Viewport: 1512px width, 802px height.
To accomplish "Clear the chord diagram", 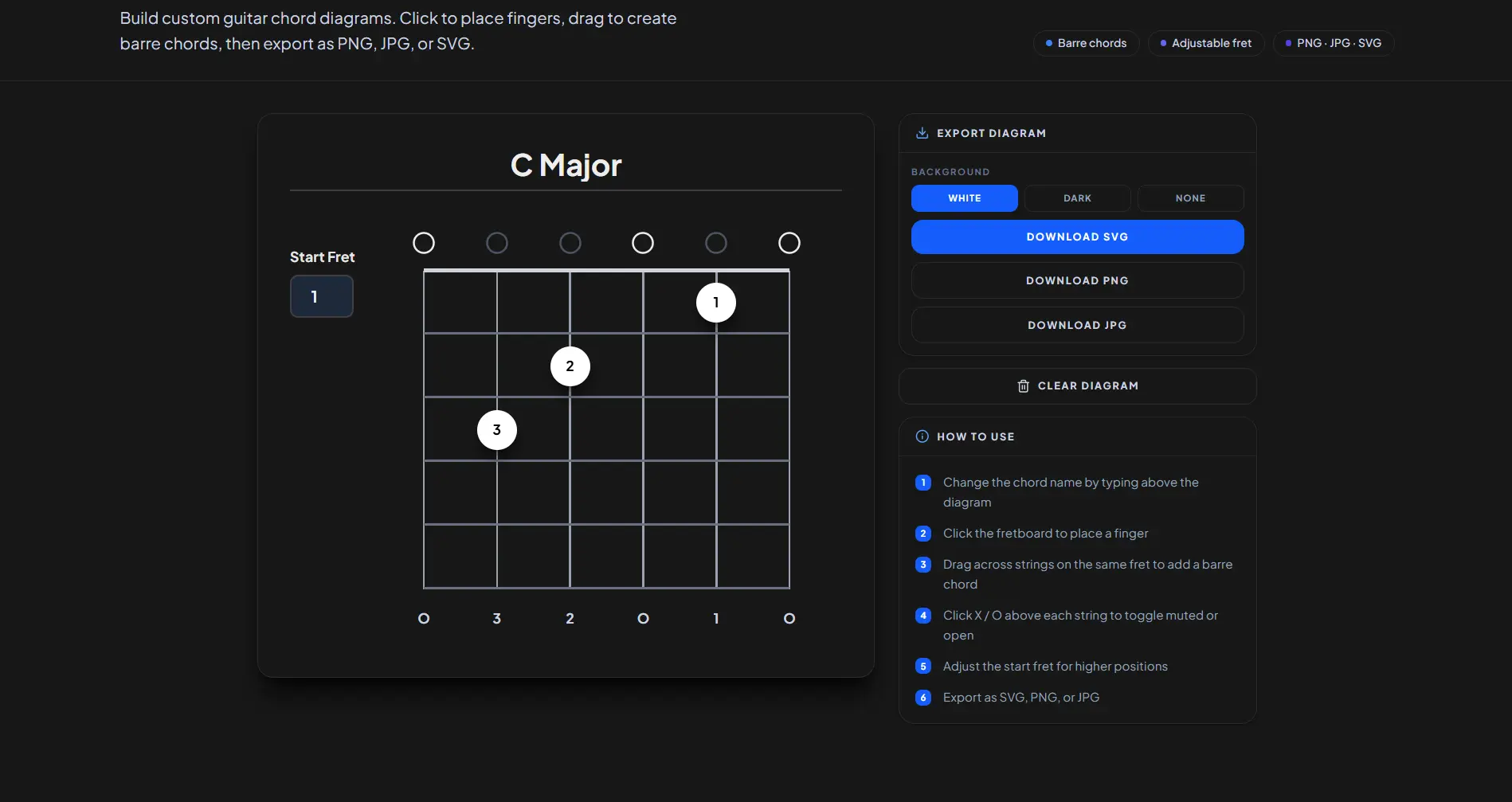I will (1078, 386).
